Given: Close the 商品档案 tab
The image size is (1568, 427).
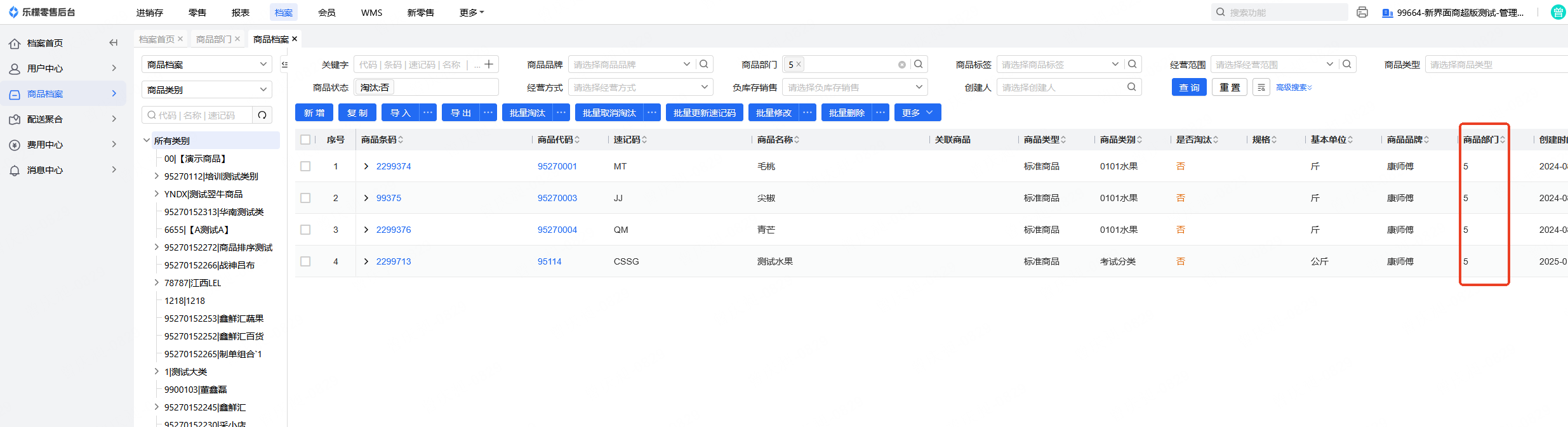Looking at the screenshot, I should click(295, 39).
